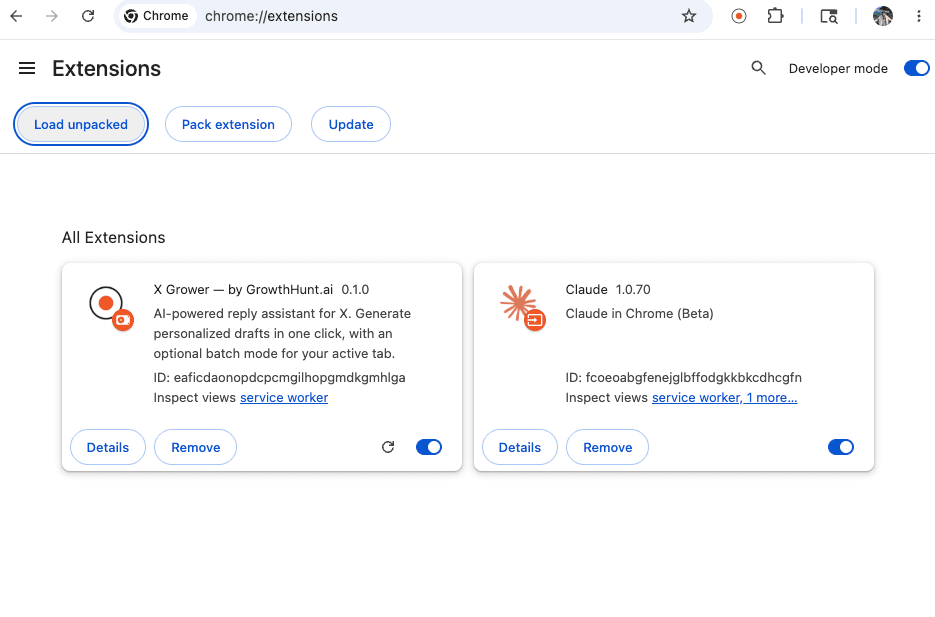Open Details for X Grower

(108, 447)
